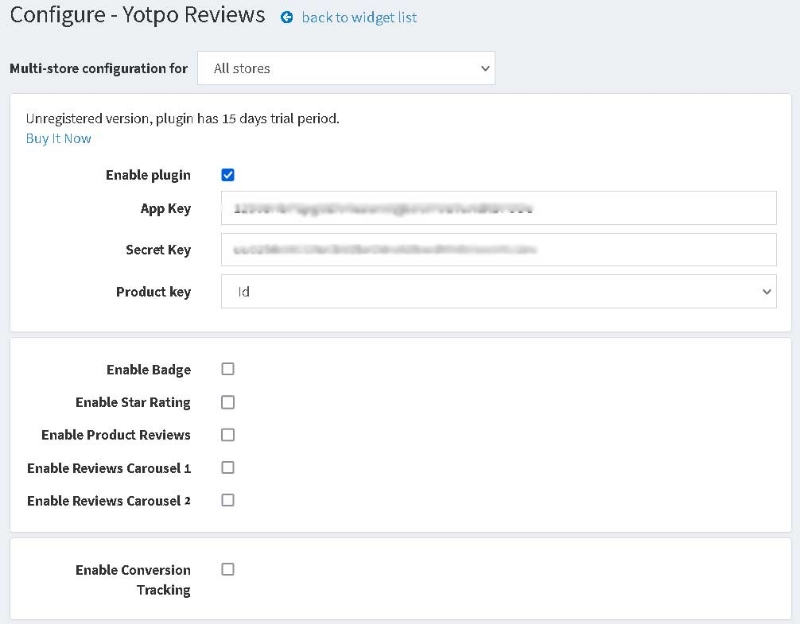Click the Enable Reviews Carousel 1 label

pos(109,468)
